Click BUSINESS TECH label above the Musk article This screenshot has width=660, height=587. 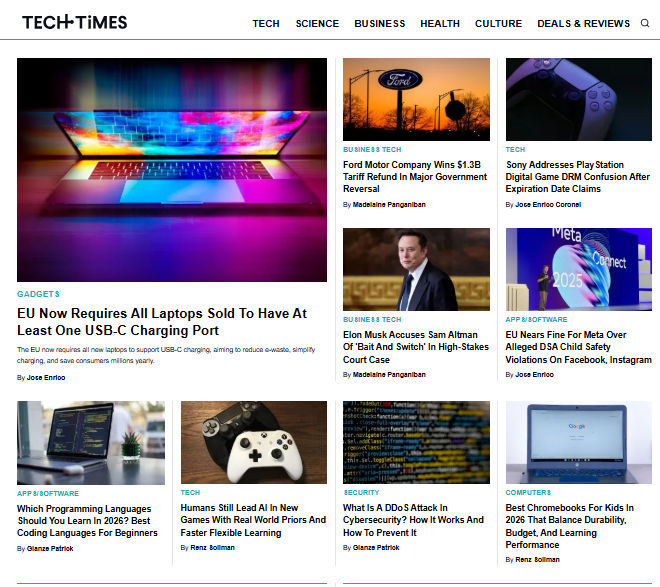coord(372,320)
